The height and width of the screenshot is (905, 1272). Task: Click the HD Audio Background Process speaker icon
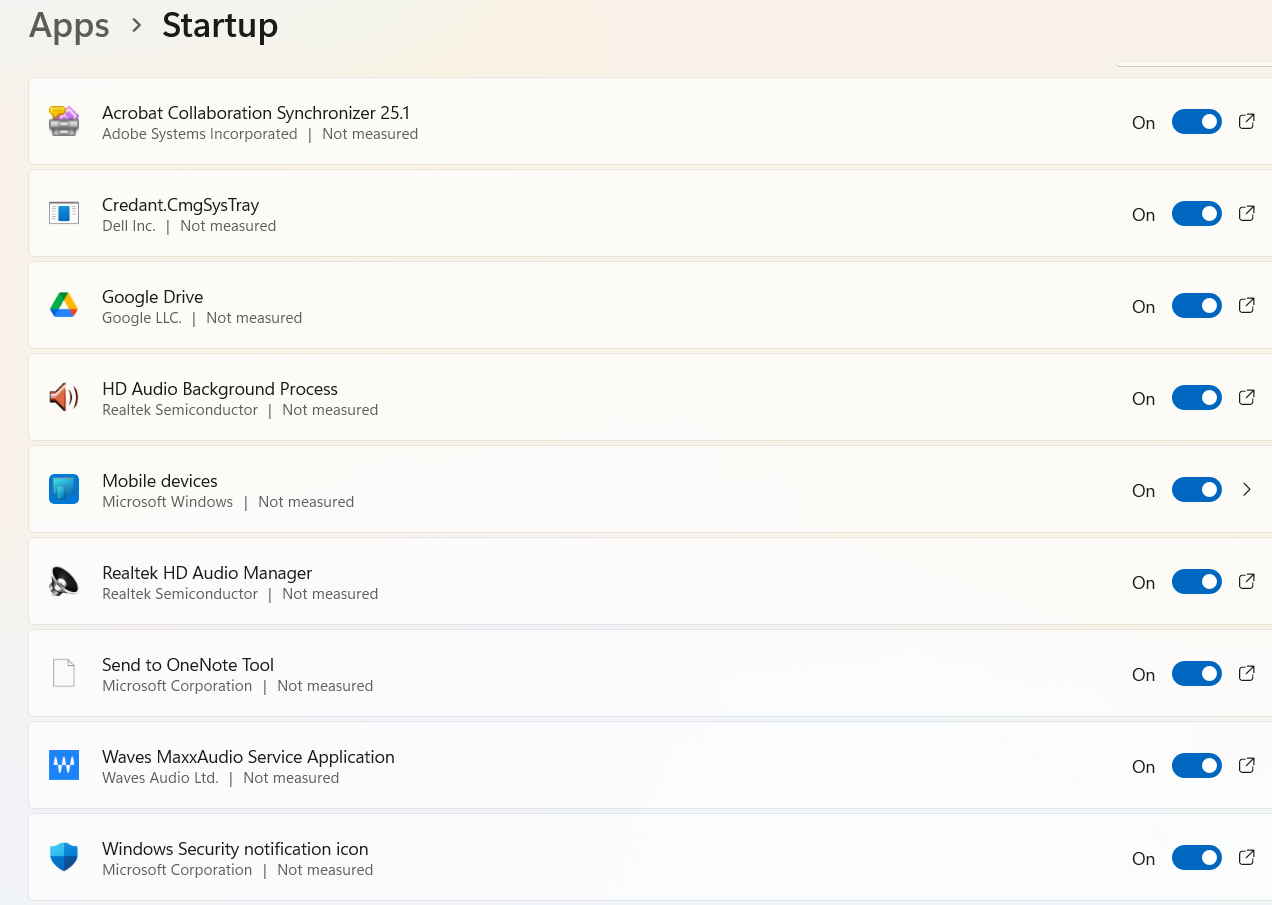coord(64,397)
